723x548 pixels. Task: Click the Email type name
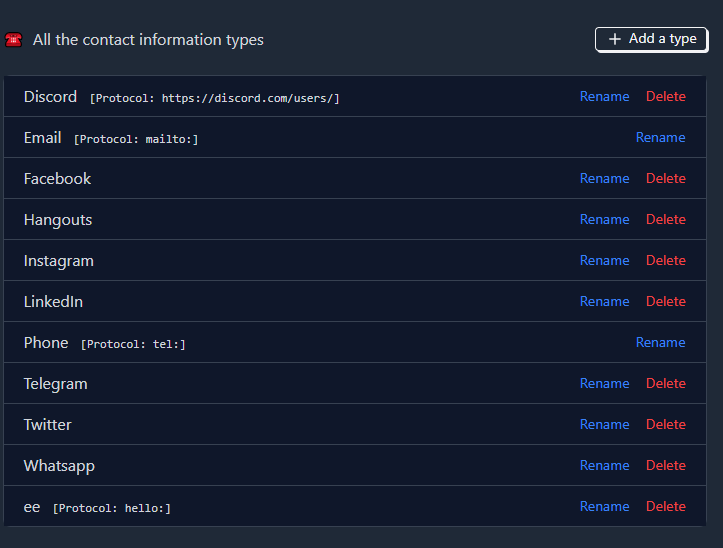[42, 138]
